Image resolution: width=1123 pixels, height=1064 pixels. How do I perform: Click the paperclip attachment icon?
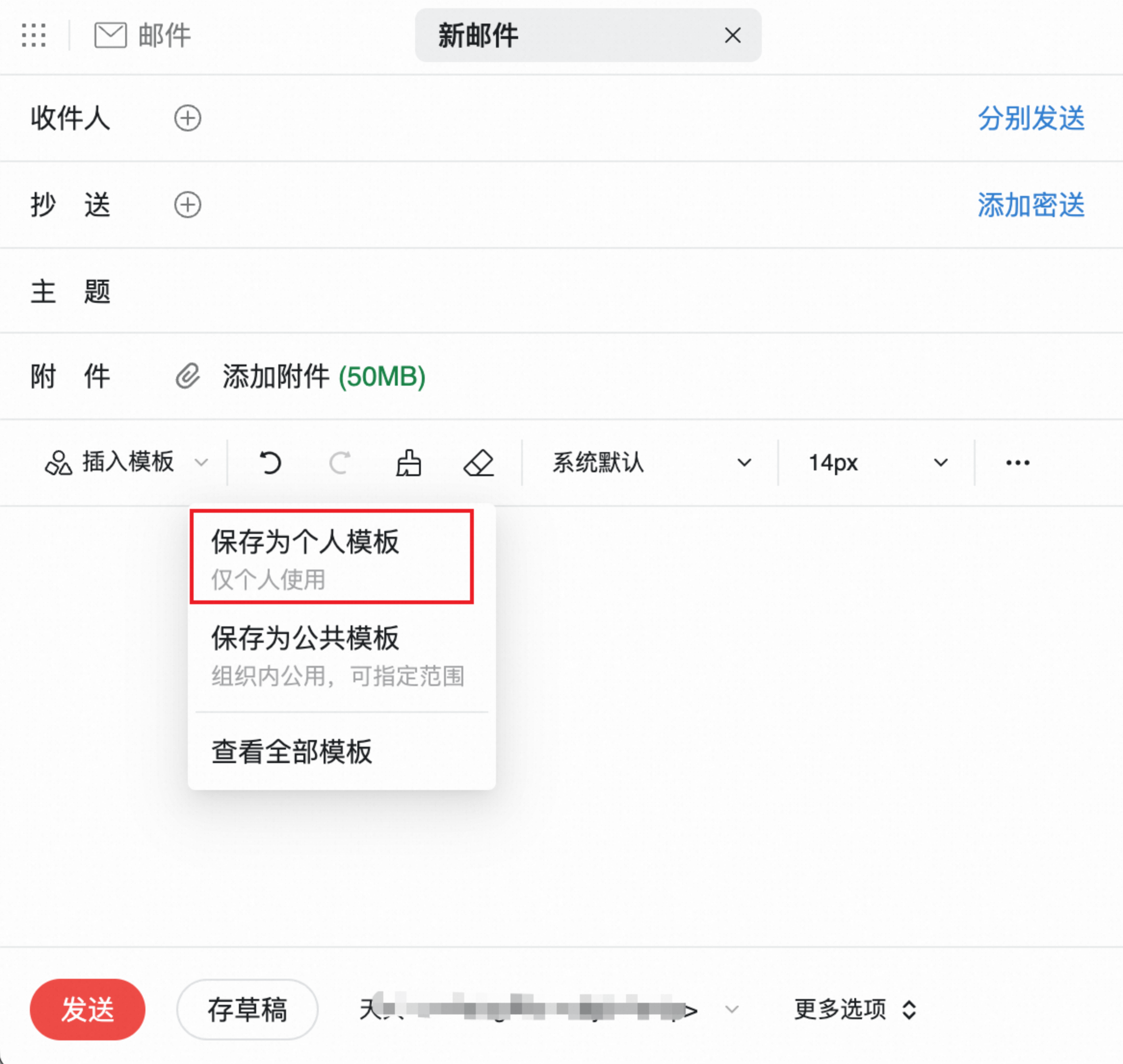[x=187, y=376]
